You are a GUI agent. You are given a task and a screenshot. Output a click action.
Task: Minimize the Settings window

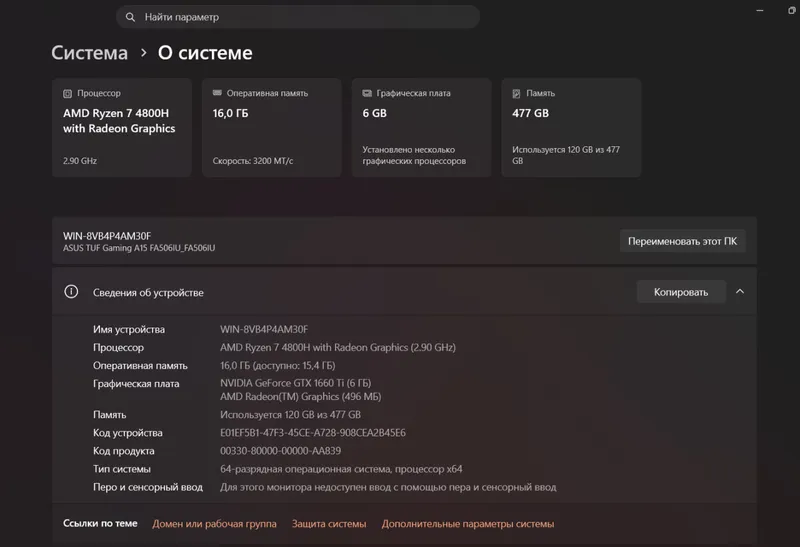(760, 10)
